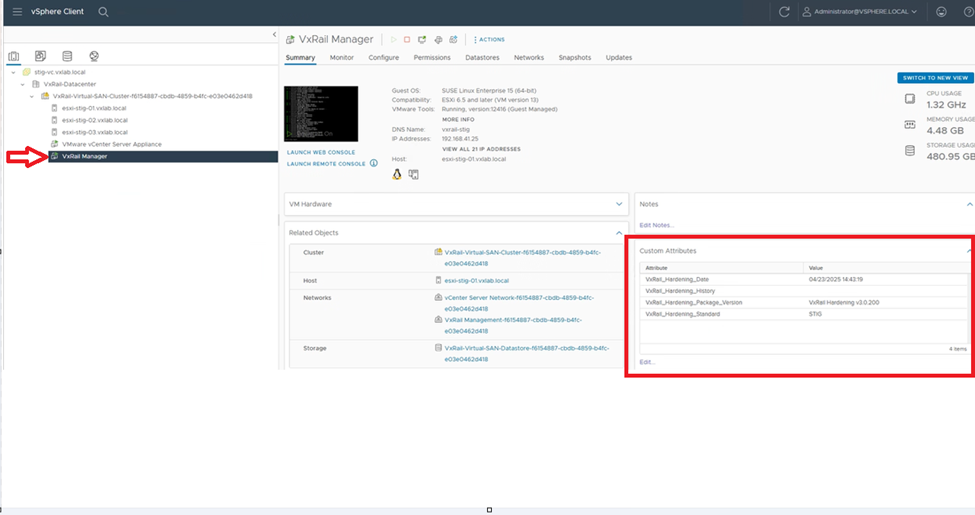The height and width of the screenshot is (515, 975).
Task: Click the Edit Settings toolbar icon
Action: 438,39
